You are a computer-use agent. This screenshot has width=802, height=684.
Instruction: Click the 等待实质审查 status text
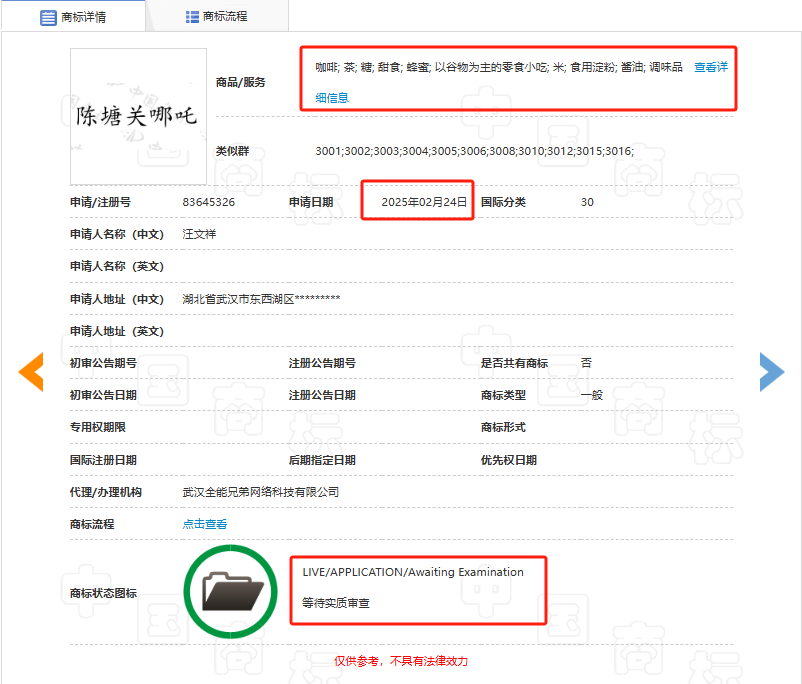[x=335, y=604]
